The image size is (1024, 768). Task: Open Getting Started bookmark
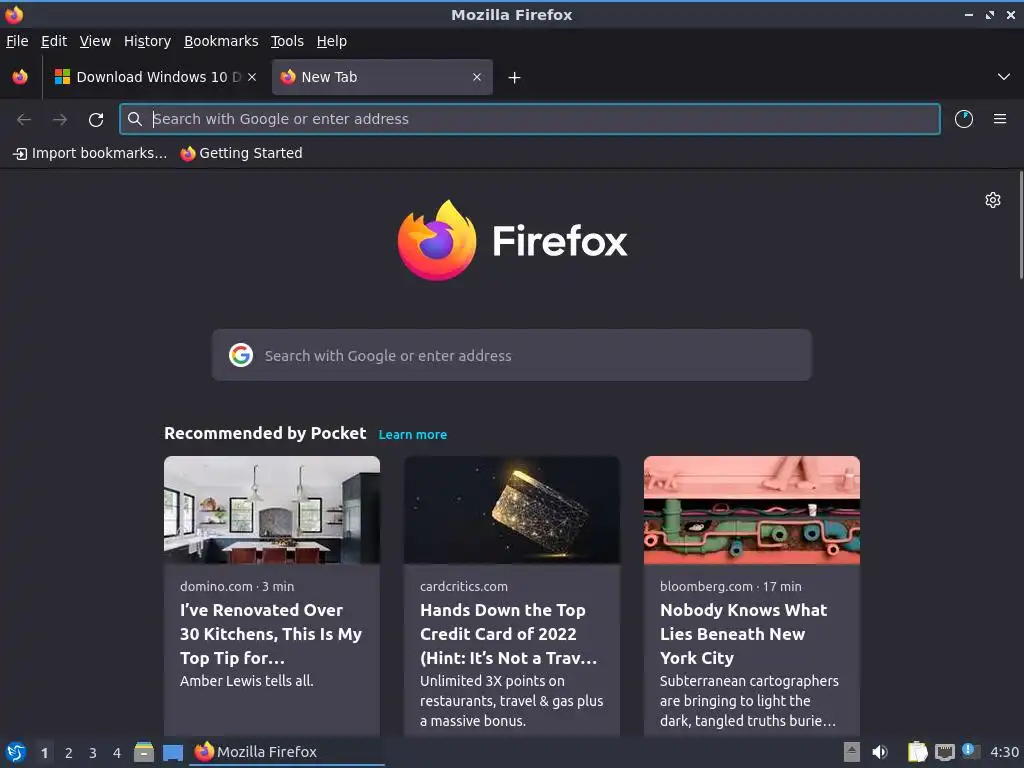click(242, 153)
